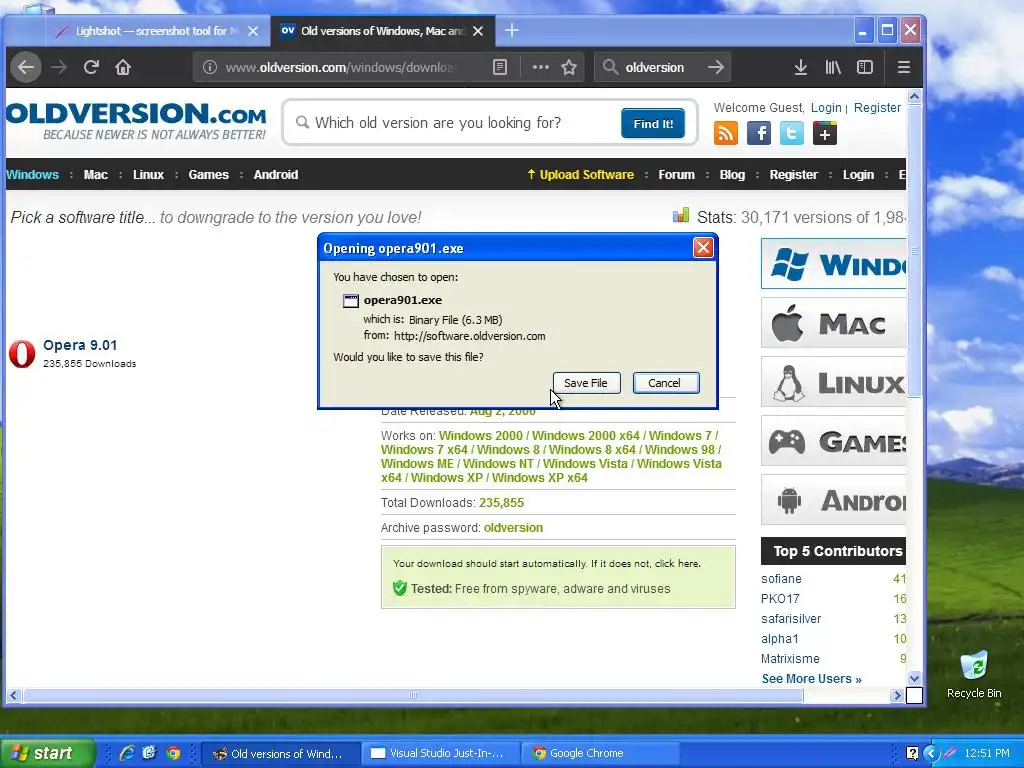The width and height of the screenshot is (1024, 768).
Task: Open the Facebook icon on Oldversion
Action: coord(759,133)
